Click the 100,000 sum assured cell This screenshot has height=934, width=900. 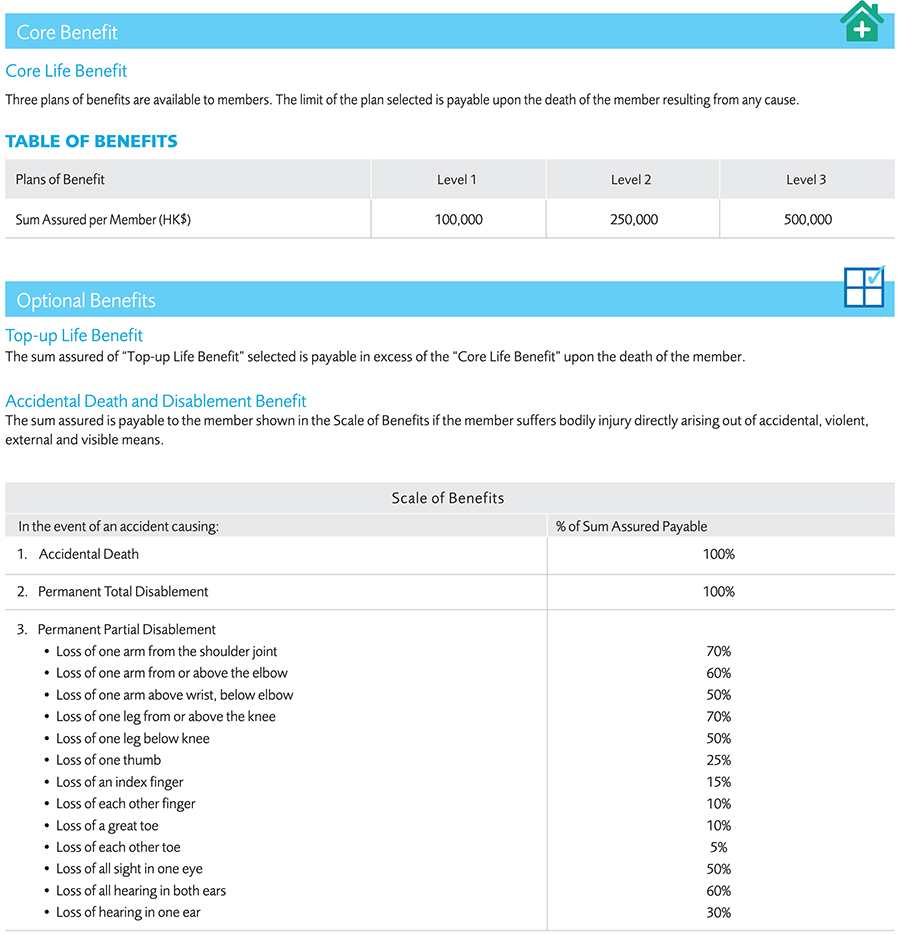click(x=459, y=220)
